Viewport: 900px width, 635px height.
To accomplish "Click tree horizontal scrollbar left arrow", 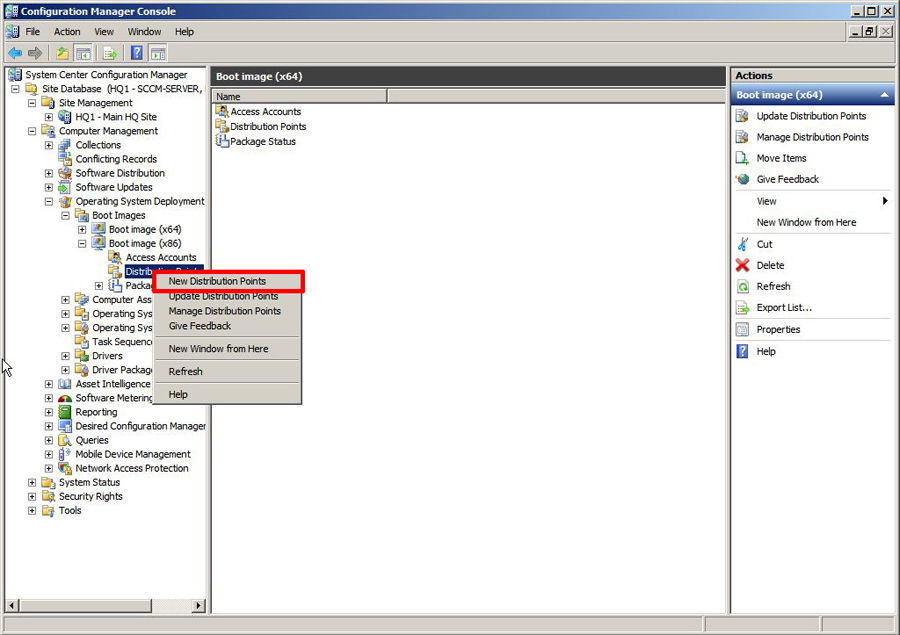I will (12, 605).
